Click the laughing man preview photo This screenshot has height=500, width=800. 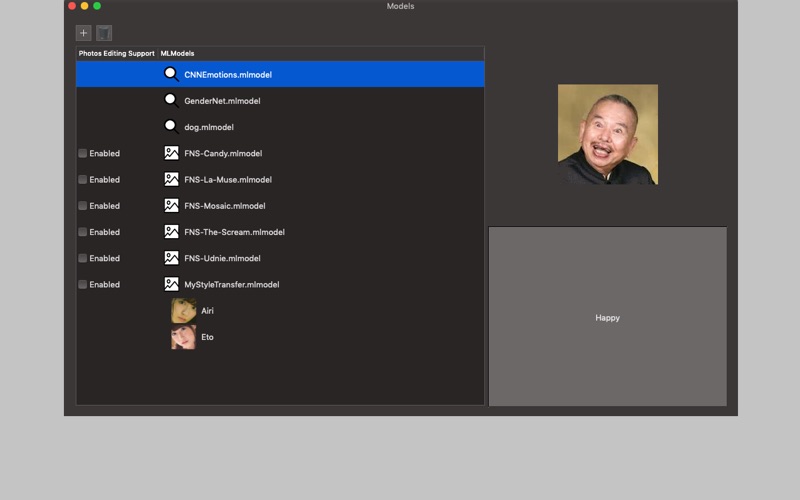607,134
